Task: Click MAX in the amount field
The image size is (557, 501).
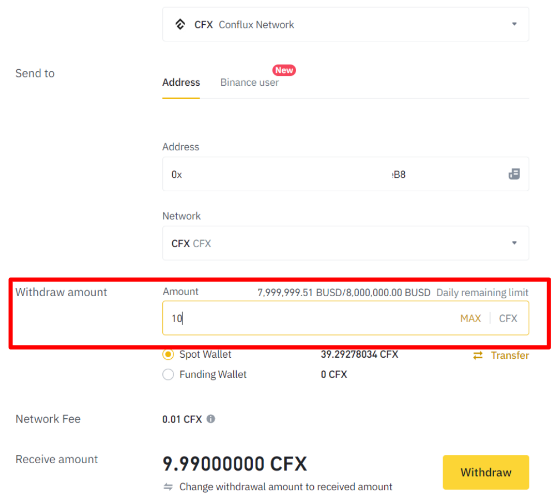Action: [x=470, y=318]
